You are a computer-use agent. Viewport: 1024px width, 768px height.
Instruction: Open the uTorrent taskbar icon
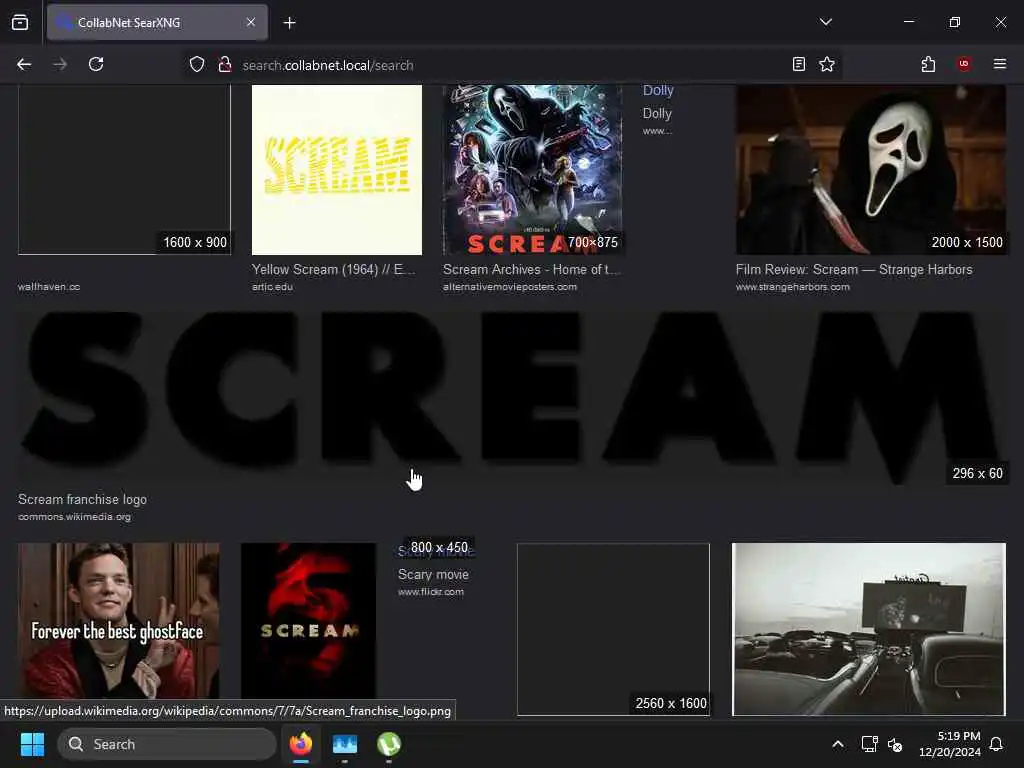pos(389,744)
